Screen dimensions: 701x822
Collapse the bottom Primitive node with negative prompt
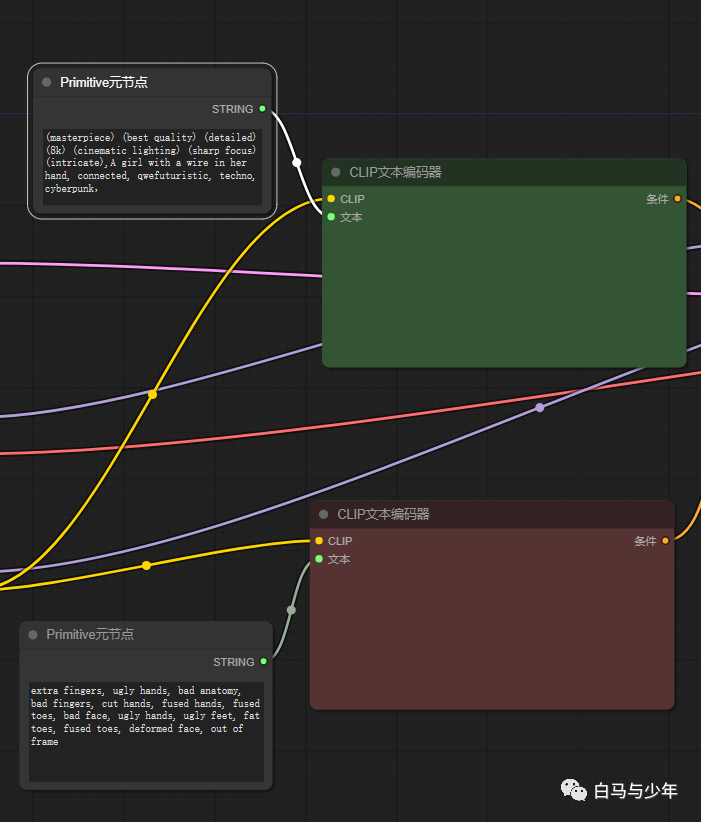[33, 634]
